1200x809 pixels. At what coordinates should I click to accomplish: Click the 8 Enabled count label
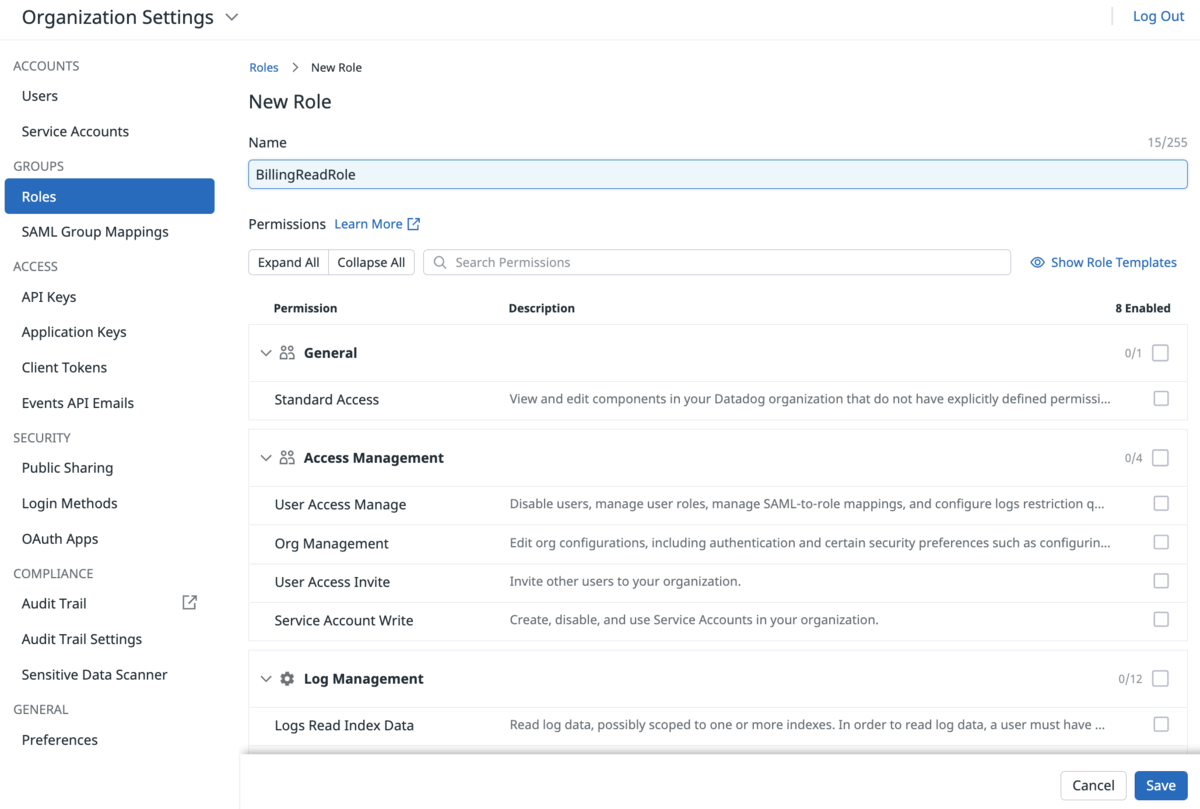(1143, 308)
